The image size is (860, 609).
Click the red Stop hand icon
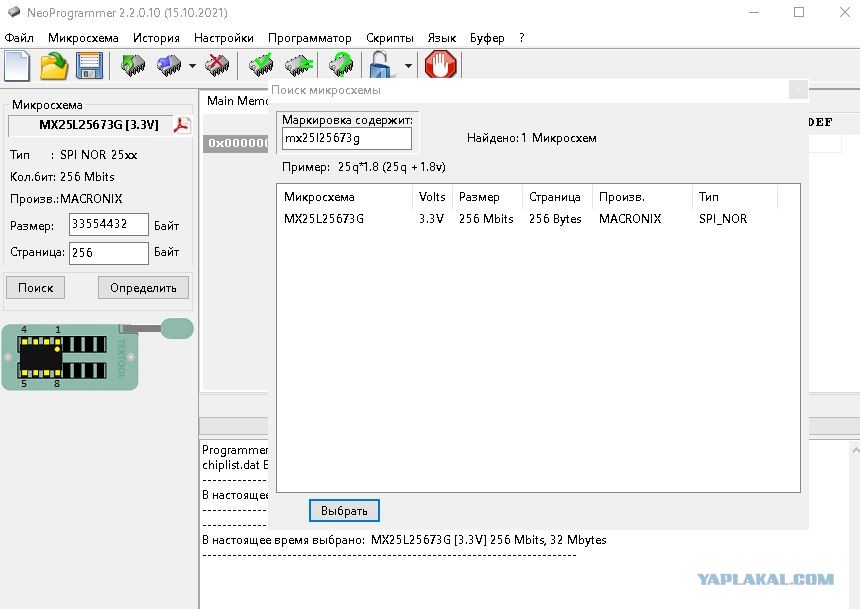point(440,64)
